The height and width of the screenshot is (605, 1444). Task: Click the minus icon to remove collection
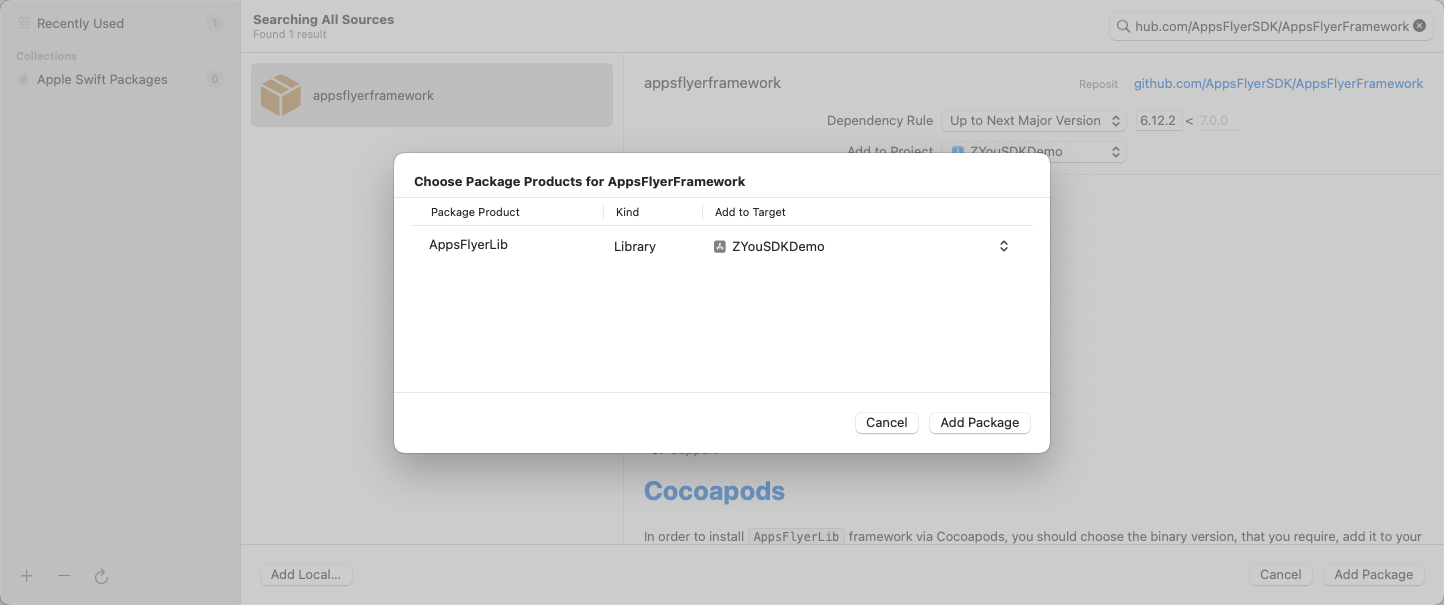pyautogui.click(x=64, y=576)
